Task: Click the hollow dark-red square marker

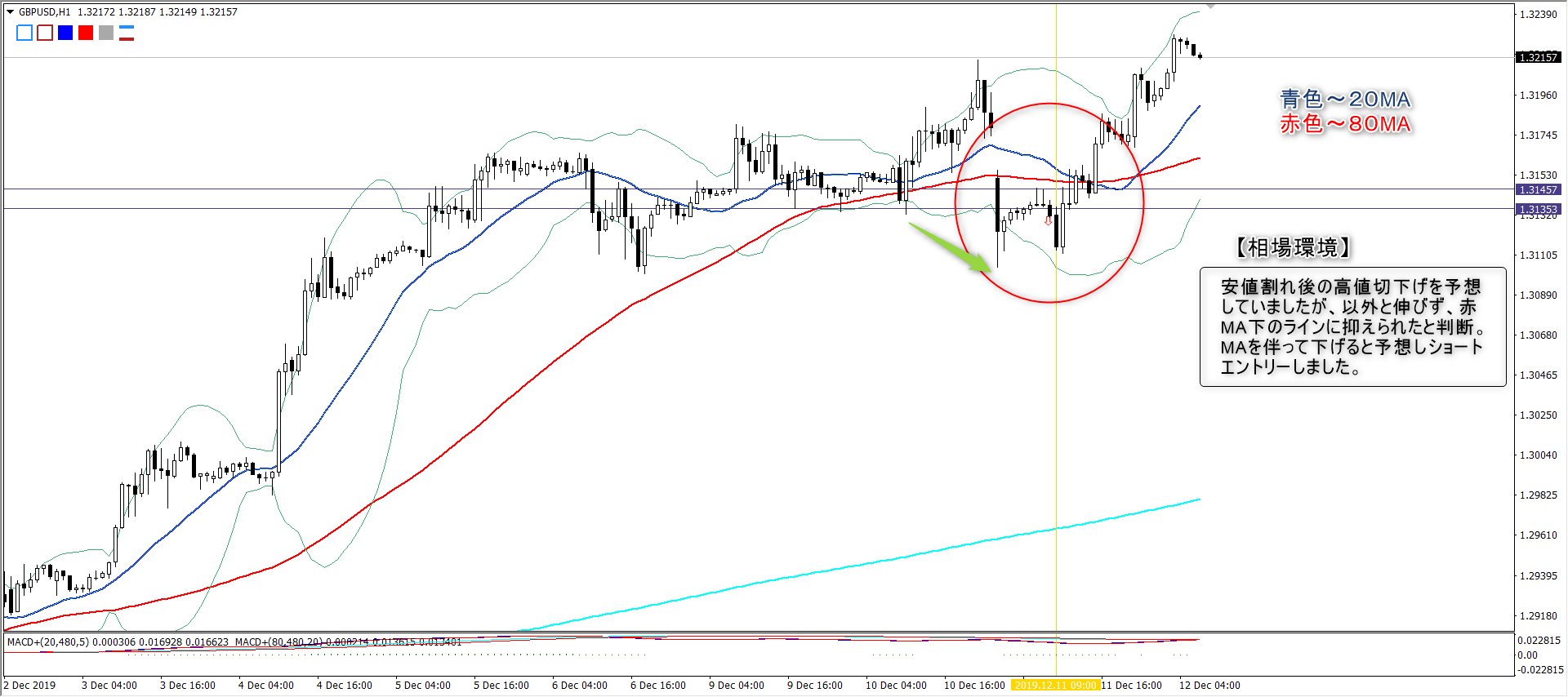Action: (x=45, y=33)
